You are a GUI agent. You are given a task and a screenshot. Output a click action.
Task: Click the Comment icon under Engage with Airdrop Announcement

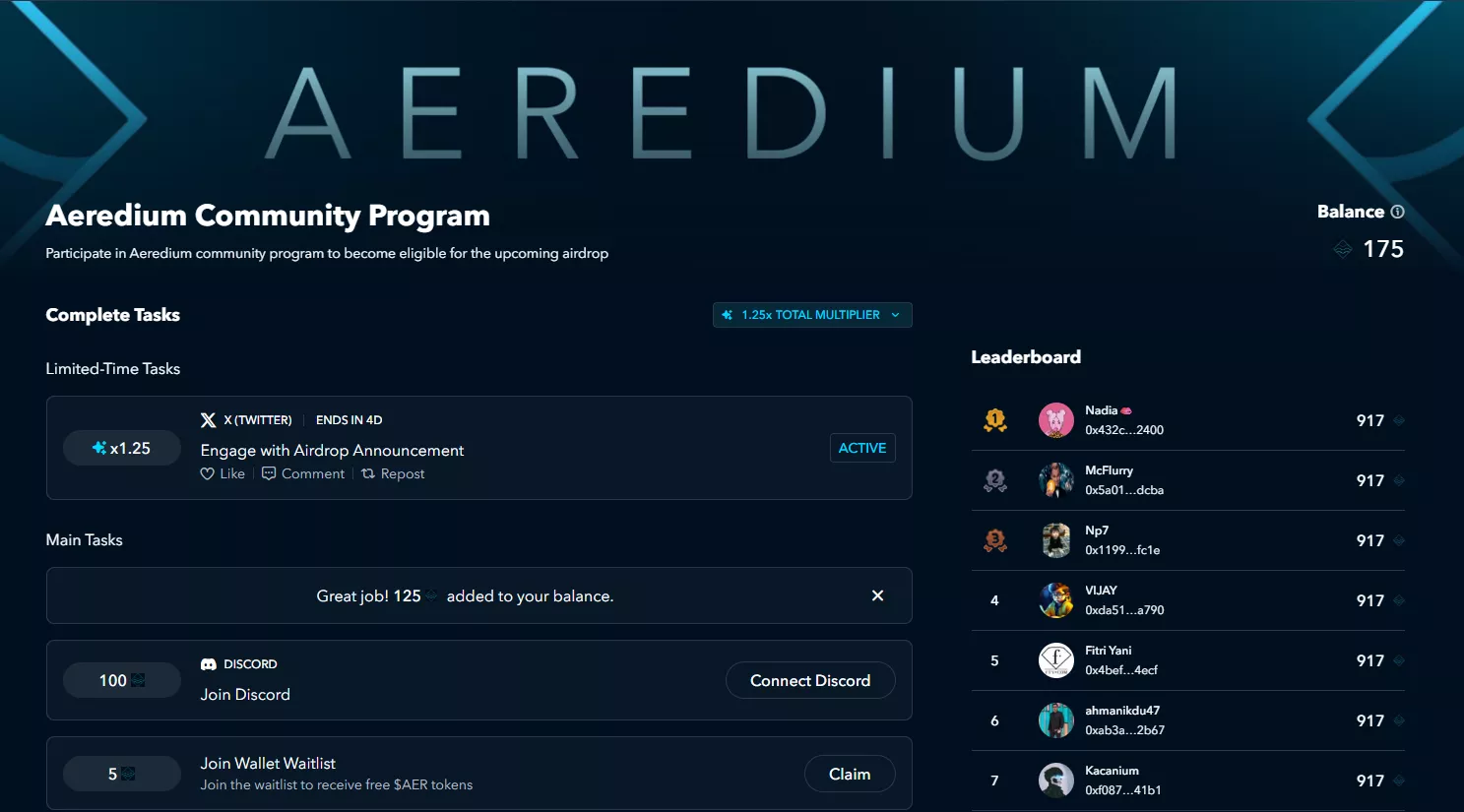(268, 473)
